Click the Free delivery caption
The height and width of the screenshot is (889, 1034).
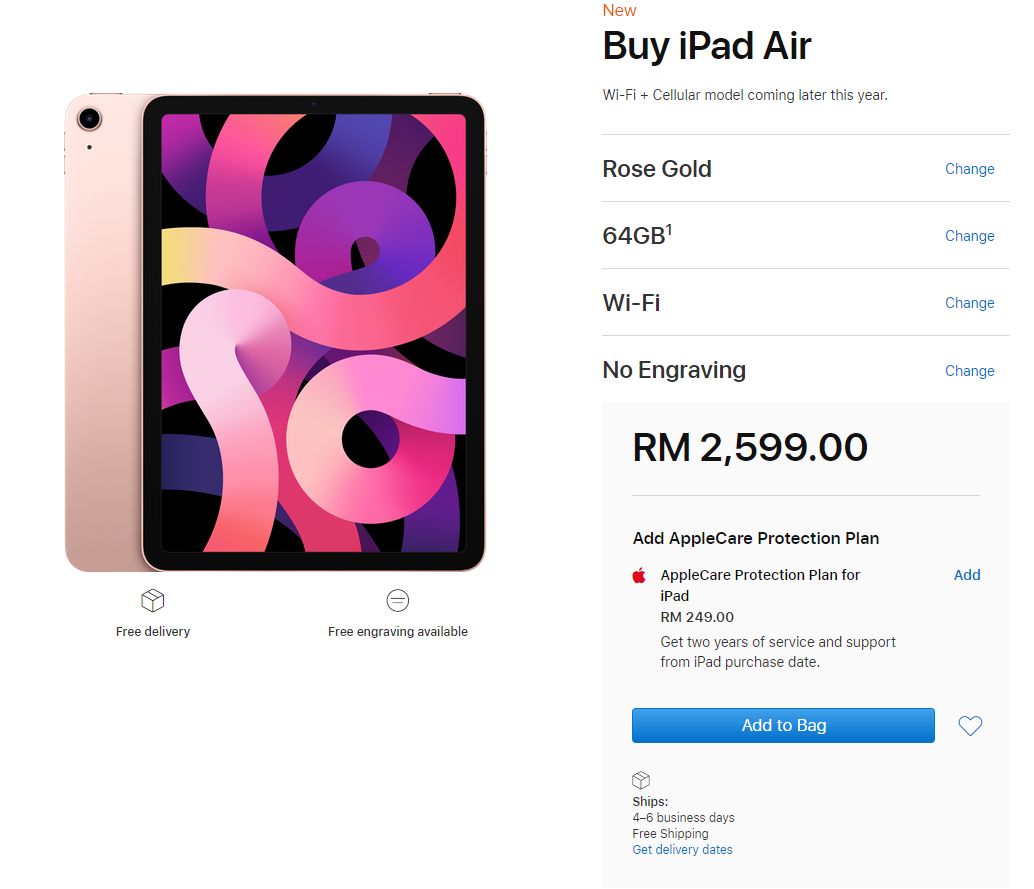(x=153, y=632)
